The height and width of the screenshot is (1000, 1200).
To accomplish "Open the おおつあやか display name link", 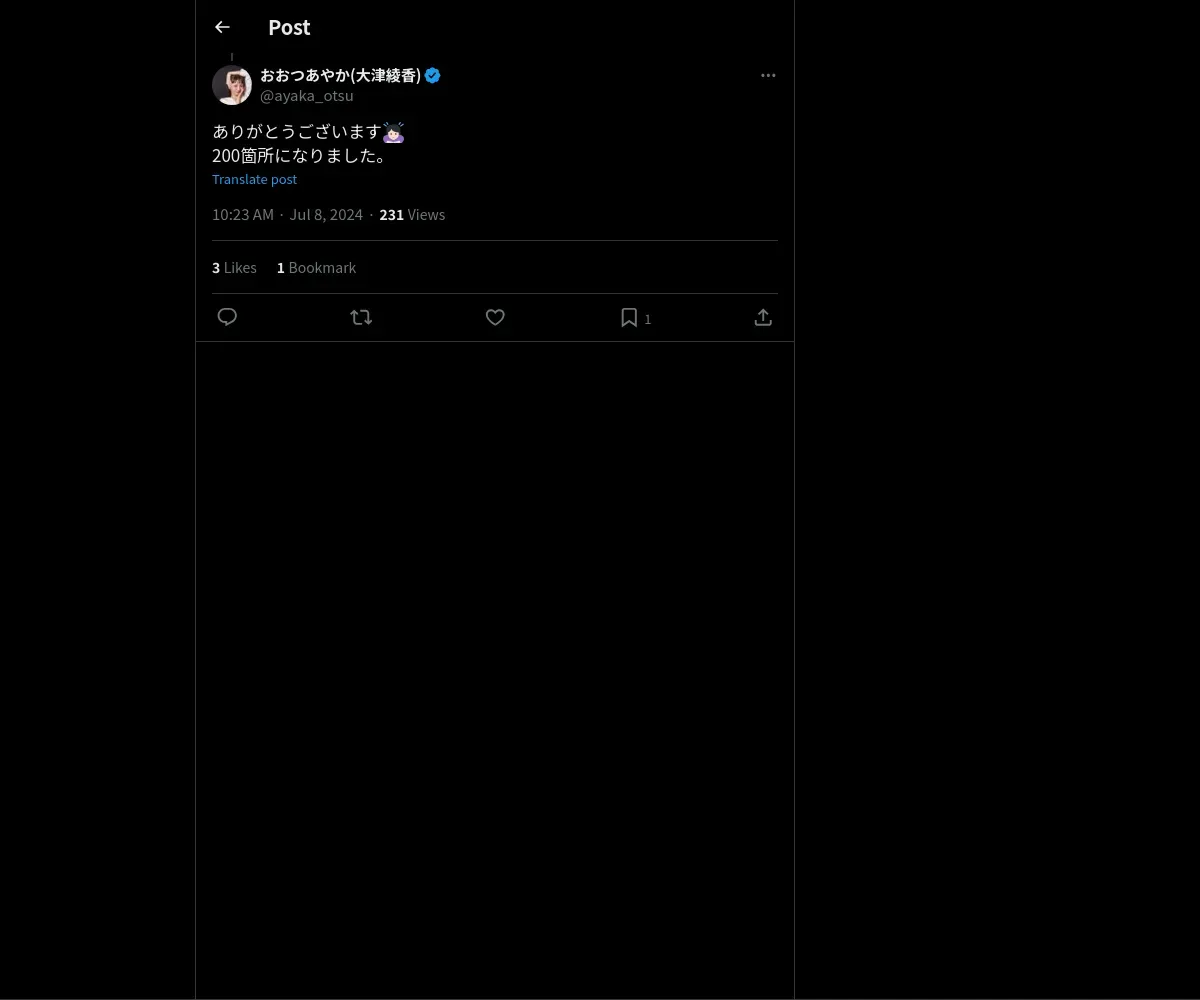I will (340, 75).
